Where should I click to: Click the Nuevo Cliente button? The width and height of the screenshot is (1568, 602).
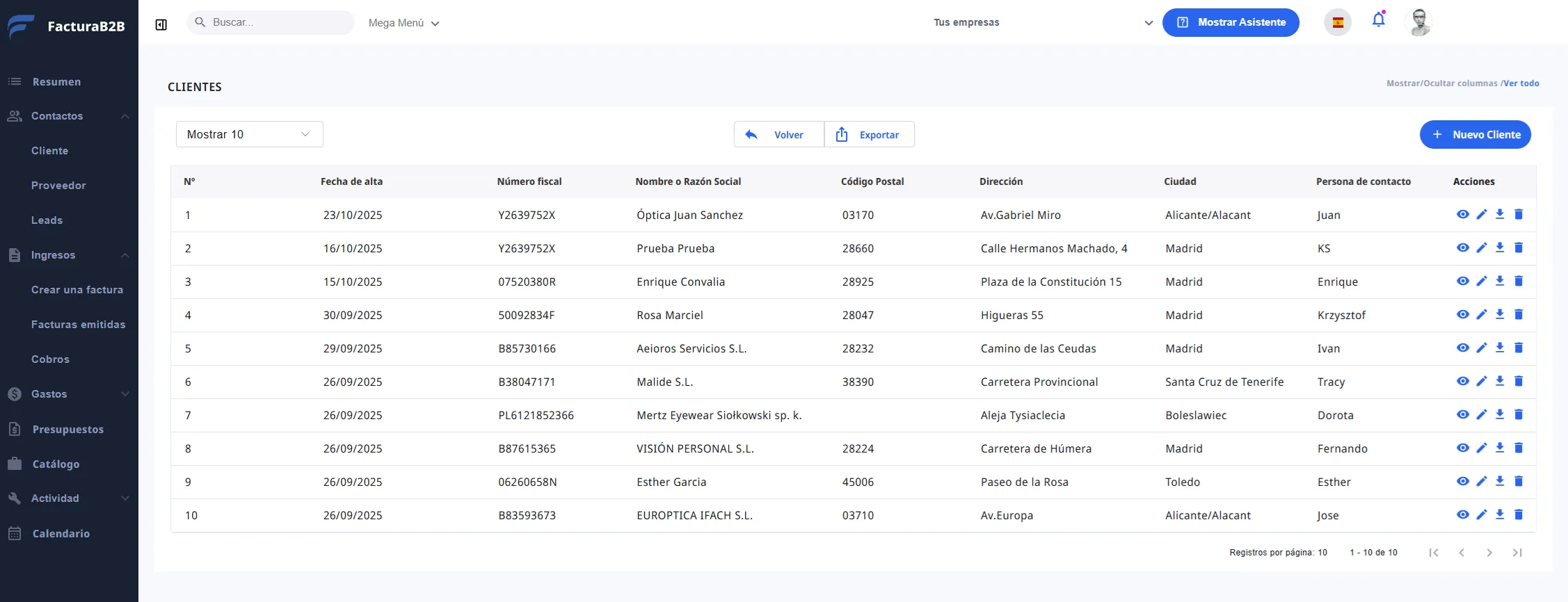click(1475, 135)
